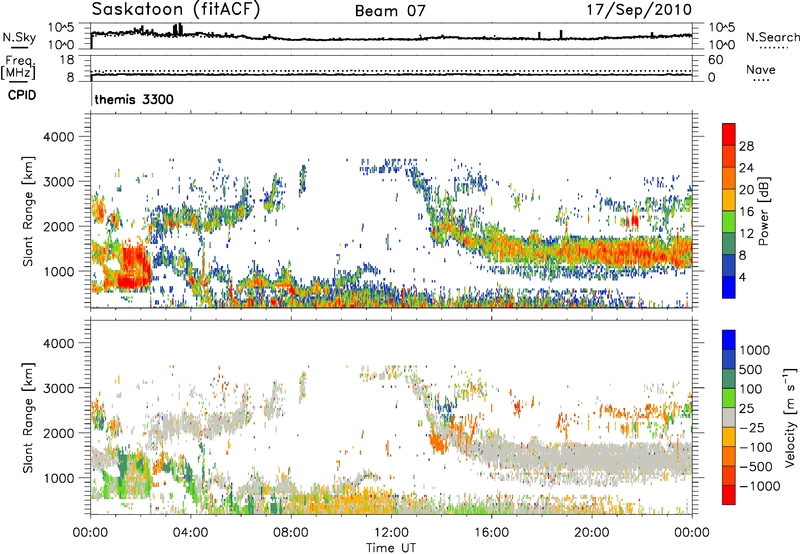Click the small red power spot near 21:40 UT
Image resolution: width=800 pixels, height=554 pixels.
tap(634, 220)
